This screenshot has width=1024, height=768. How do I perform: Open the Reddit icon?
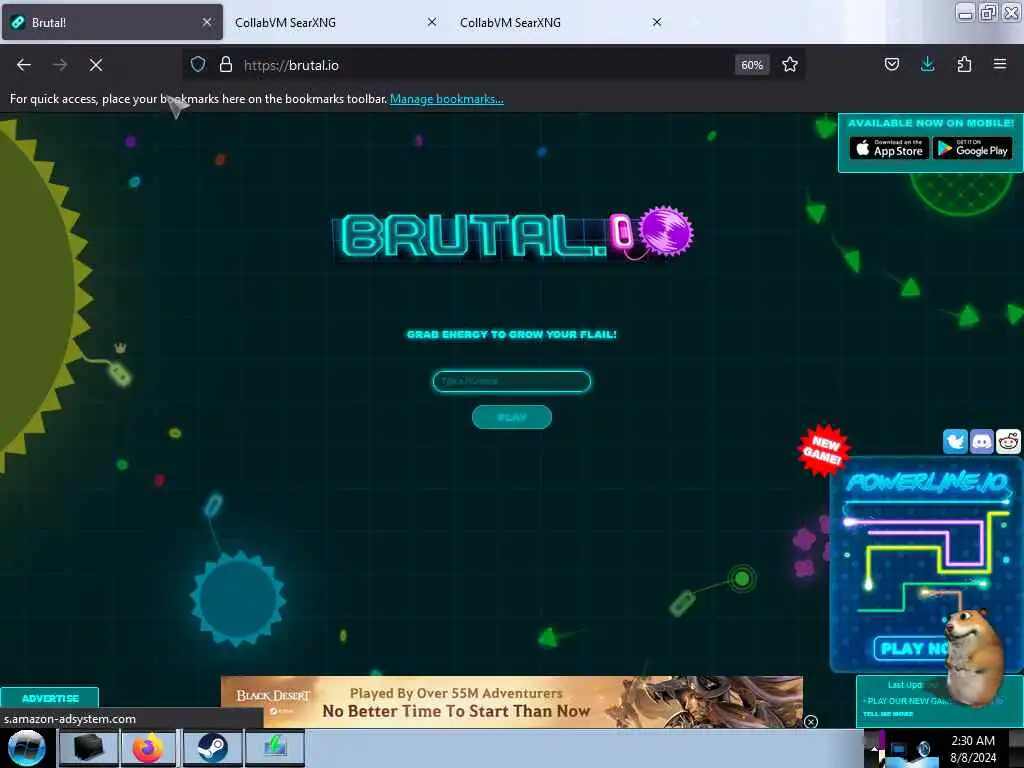point(1008,441)
